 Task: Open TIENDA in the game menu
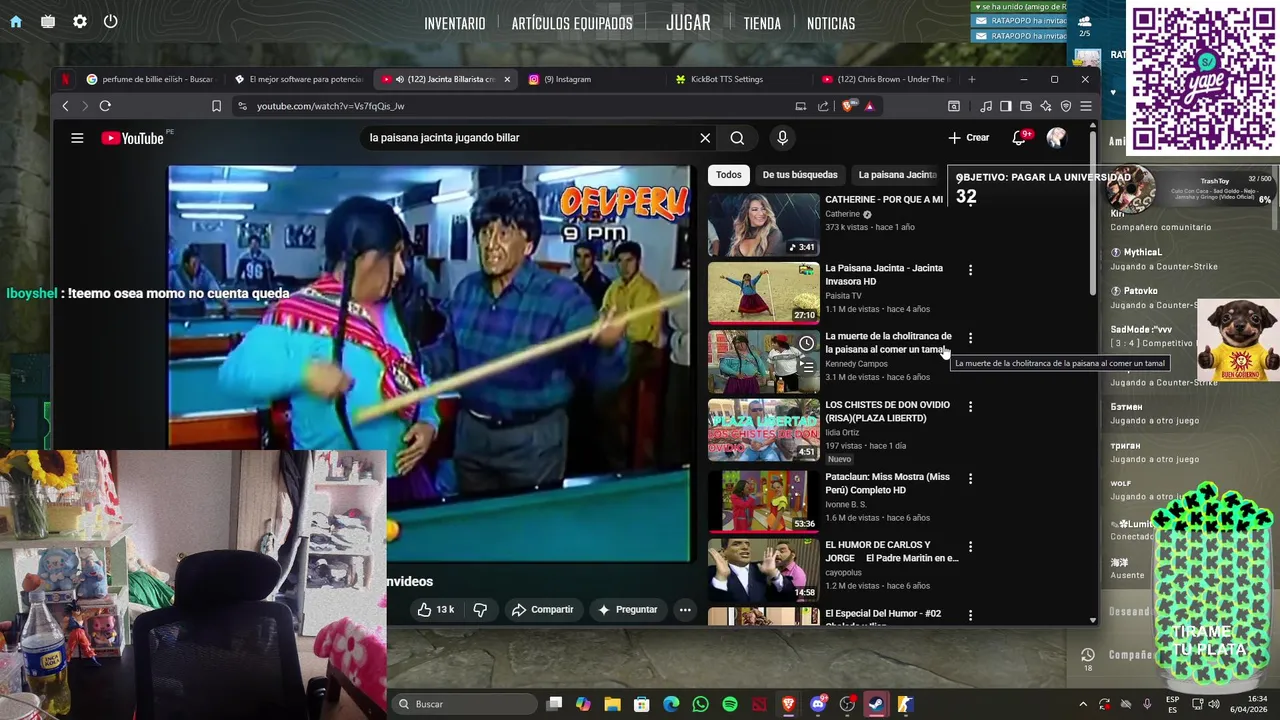762,23
